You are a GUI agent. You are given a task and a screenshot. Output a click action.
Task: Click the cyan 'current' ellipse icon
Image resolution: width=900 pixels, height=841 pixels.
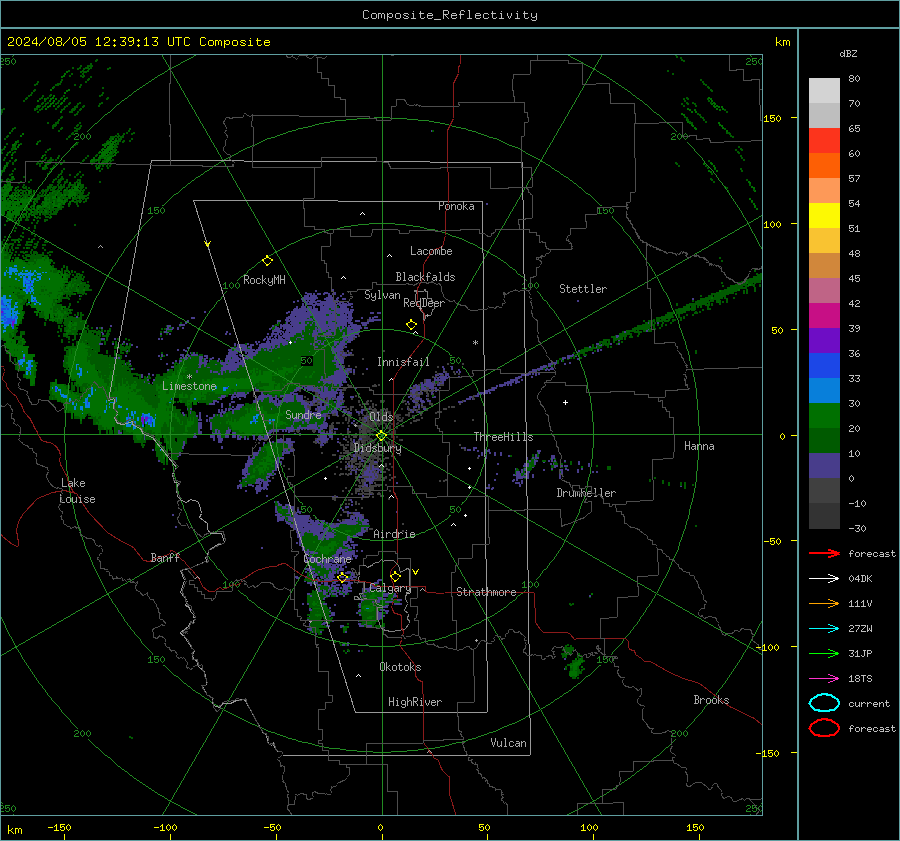click(824, 703)
